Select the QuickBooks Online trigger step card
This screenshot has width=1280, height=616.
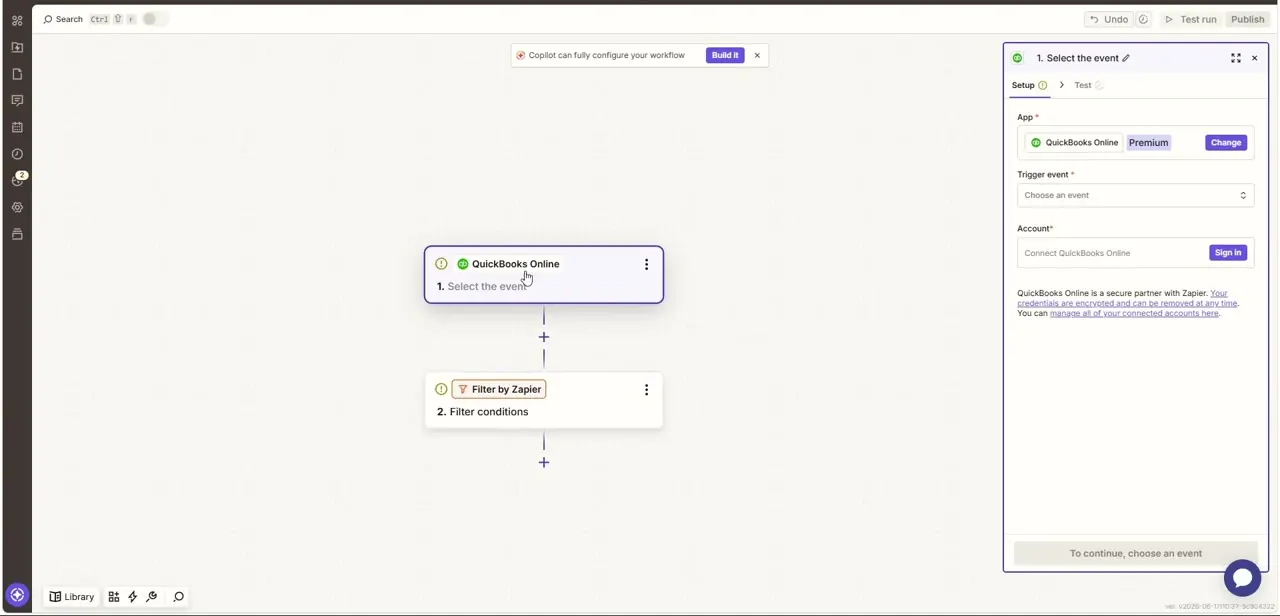[544, 275]
